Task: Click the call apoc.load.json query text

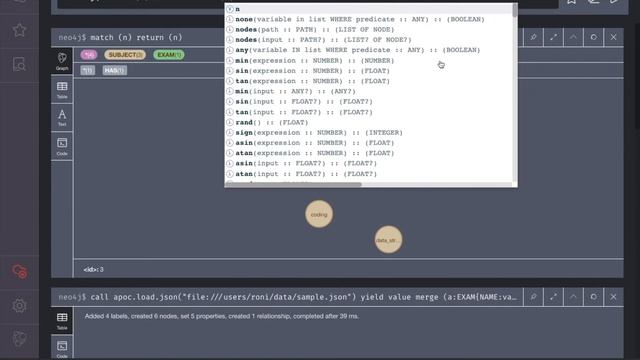Action: (x=304, y=297)
